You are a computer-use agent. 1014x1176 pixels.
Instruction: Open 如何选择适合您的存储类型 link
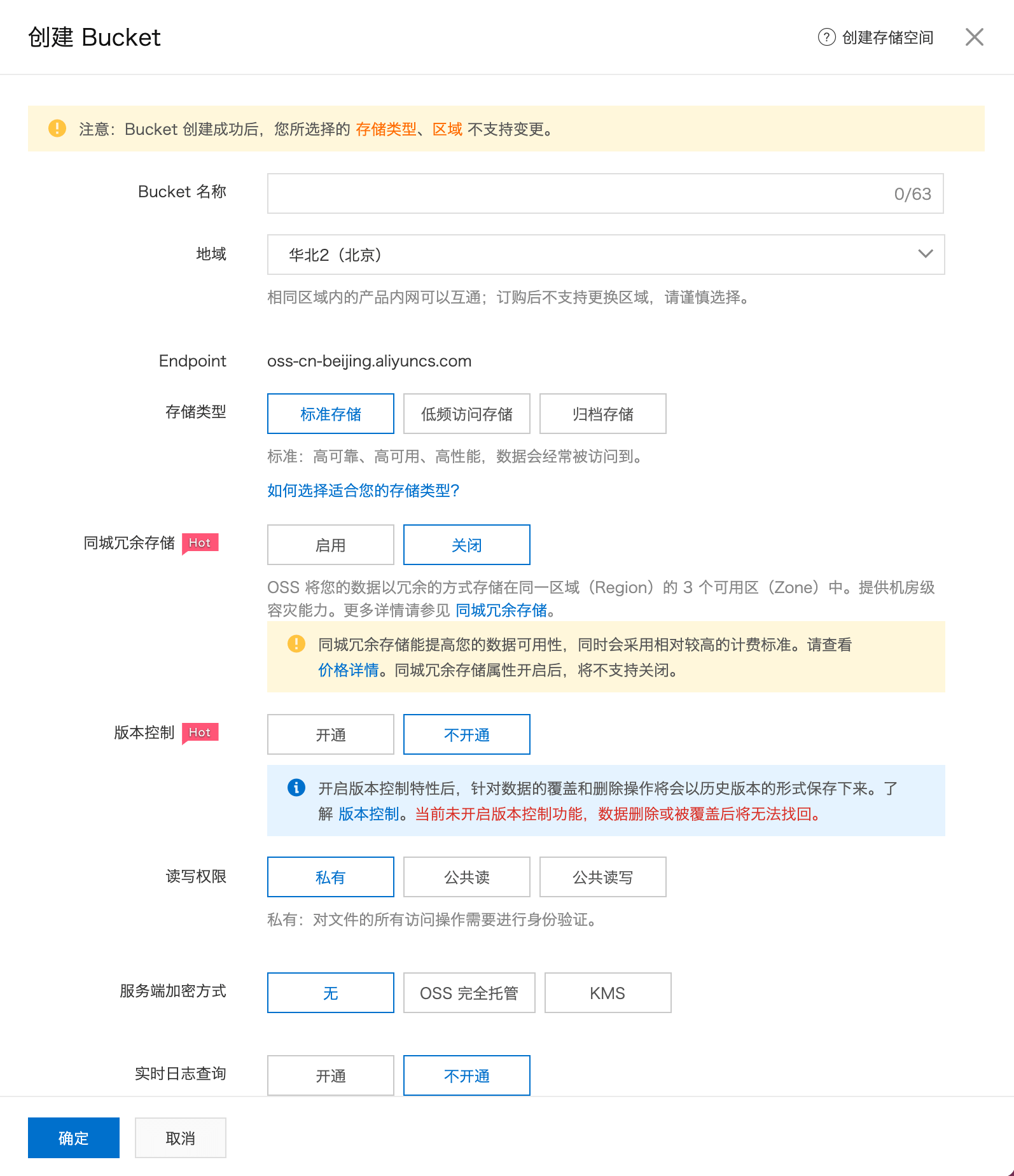coord(363,491)
